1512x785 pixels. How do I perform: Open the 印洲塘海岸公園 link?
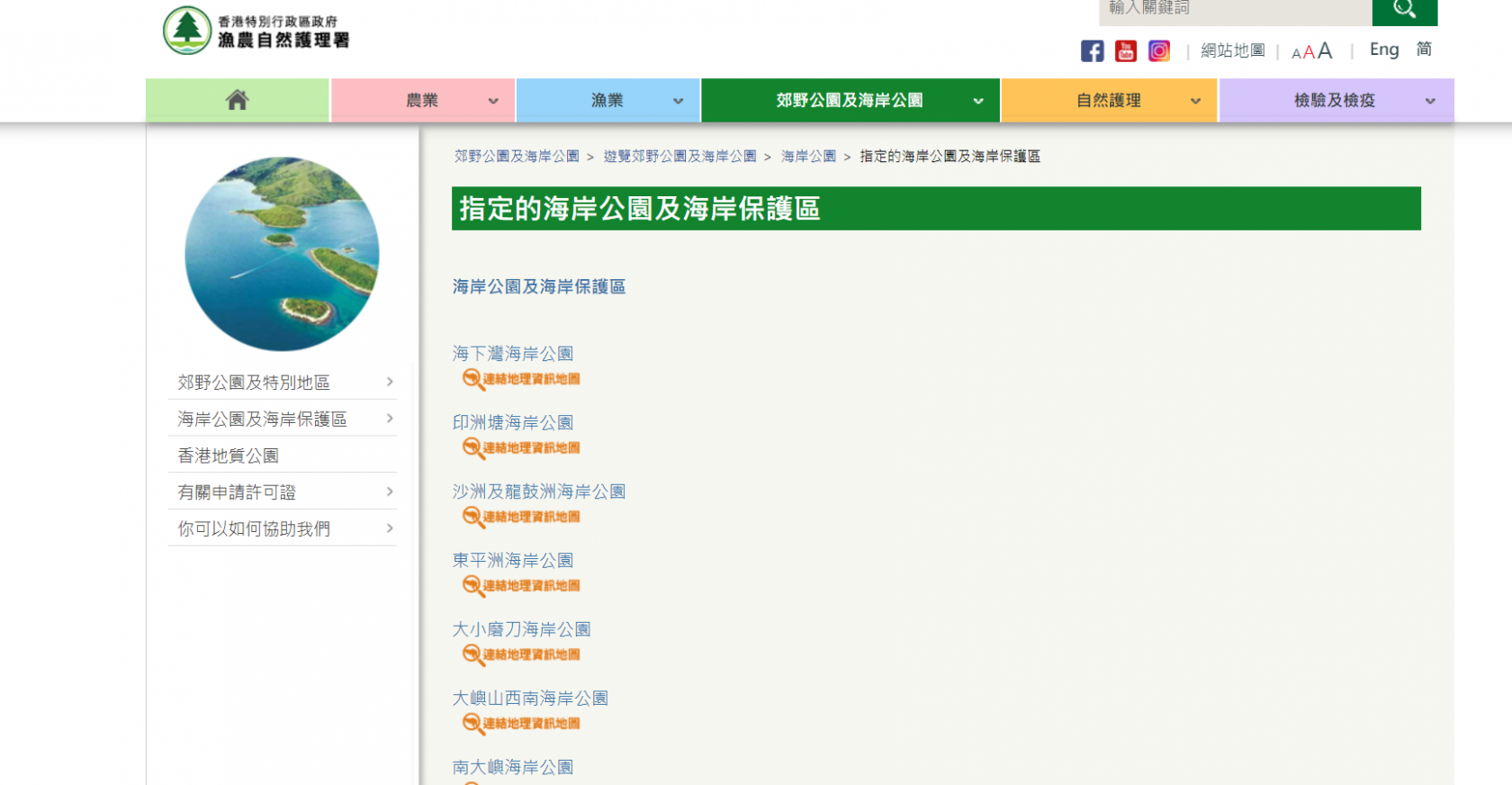tap(513, 422)
